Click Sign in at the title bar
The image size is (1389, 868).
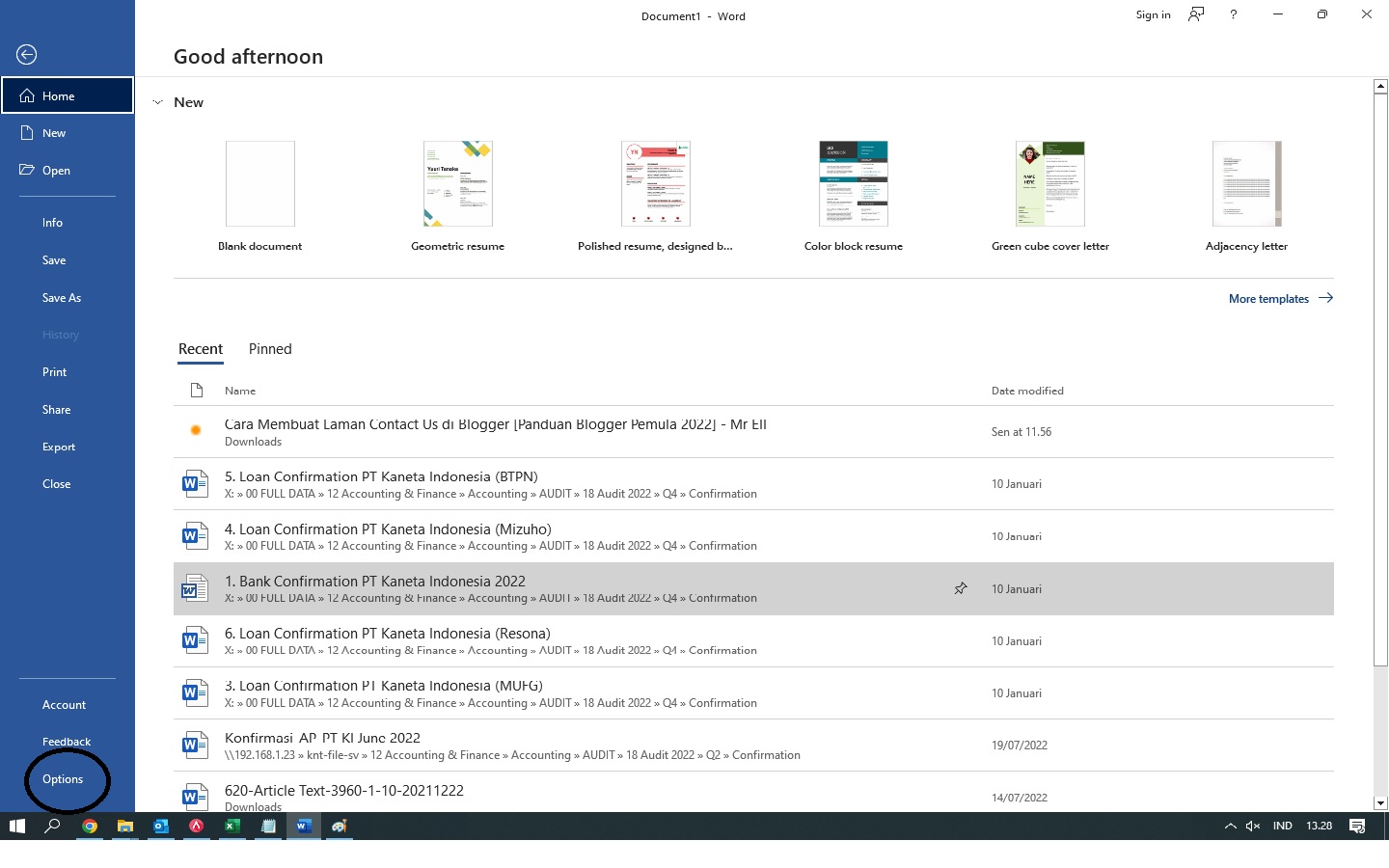(1153, 14)
